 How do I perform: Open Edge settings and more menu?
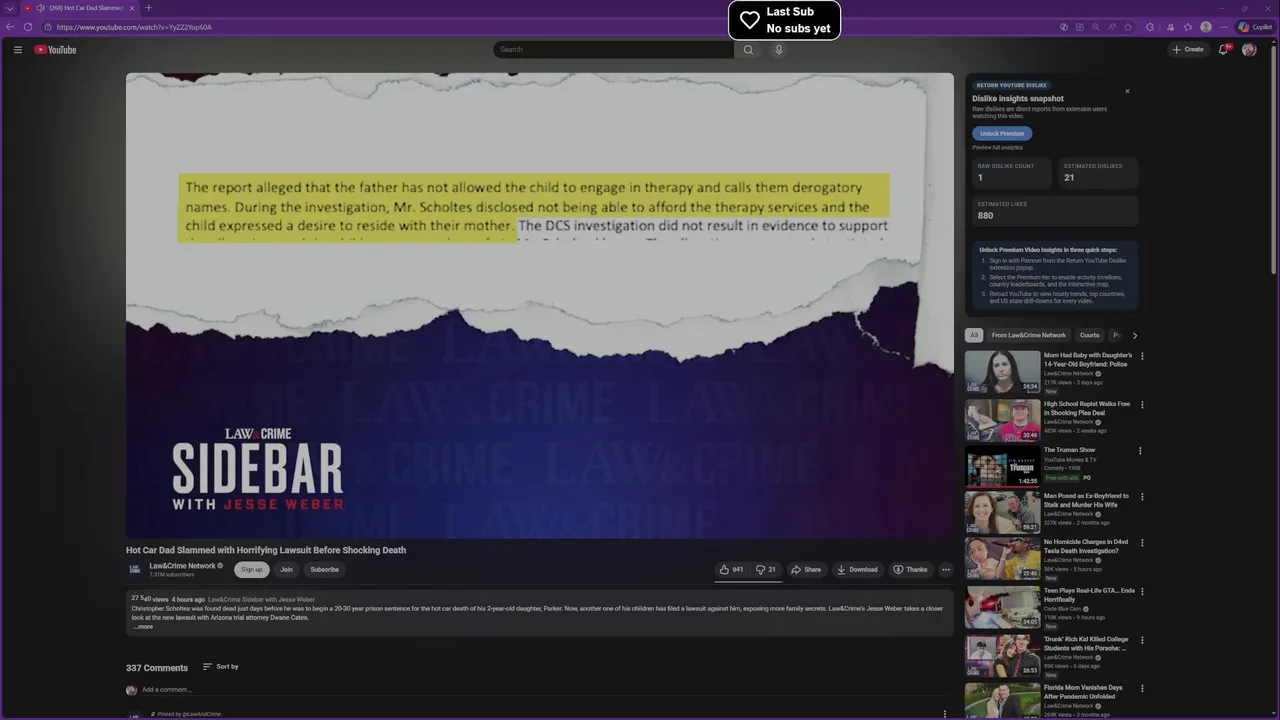click(1223, 27)
